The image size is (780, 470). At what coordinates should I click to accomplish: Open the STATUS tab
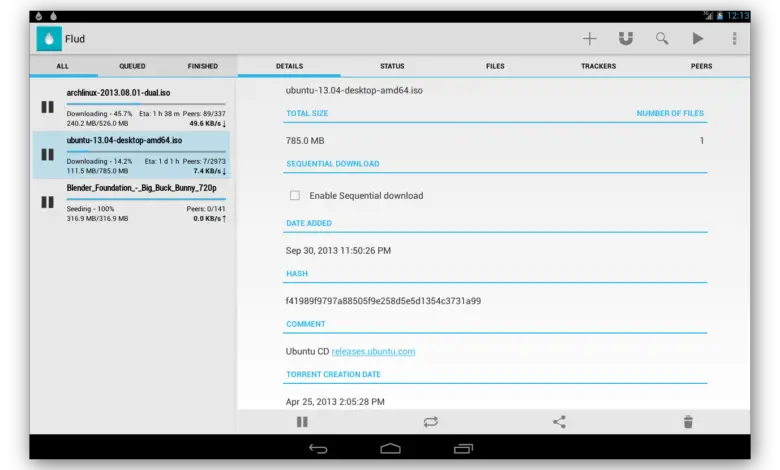click(392, 66)
